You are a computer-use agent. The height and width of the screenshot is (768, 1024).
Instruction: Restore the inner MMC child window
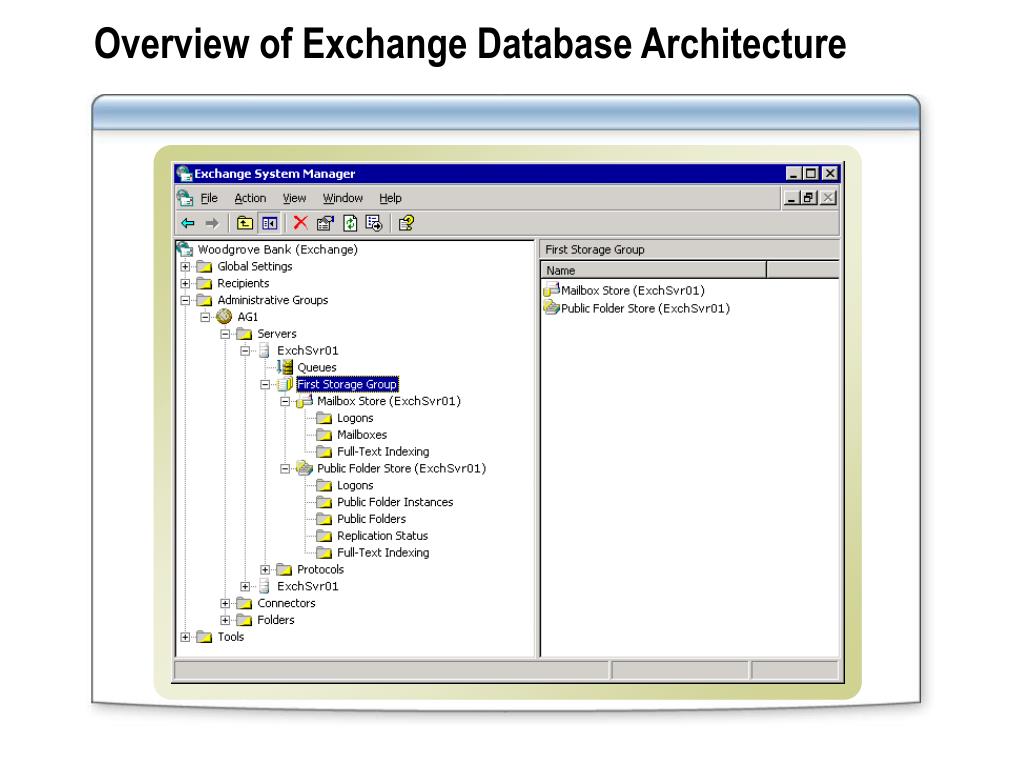tap(810, 198)
